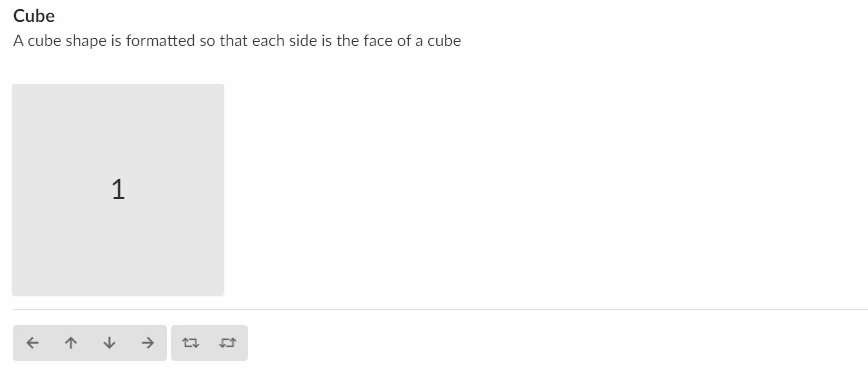Click the retweet-style flip over icon
Viewport: 868px width, 389px height.
[190, 343]
